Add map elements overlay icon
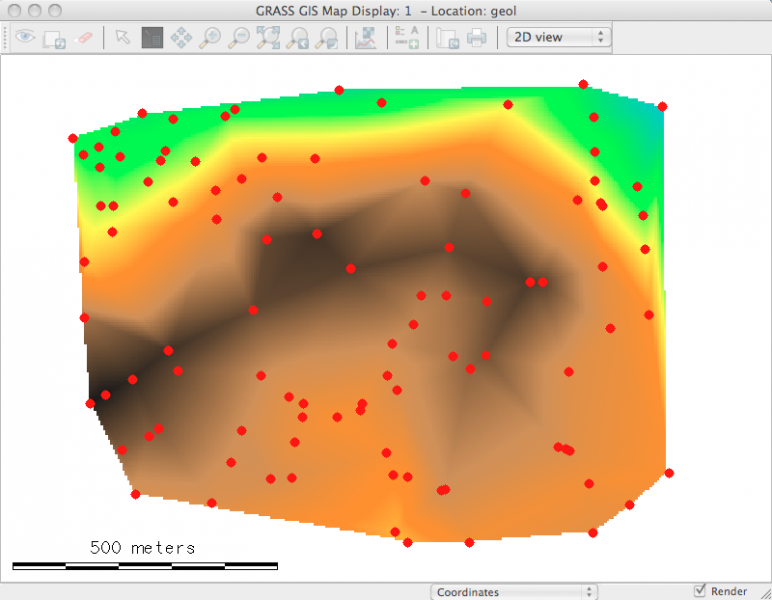Image resolution: width=772 pixels, height=600 pixels. (406, 38)
